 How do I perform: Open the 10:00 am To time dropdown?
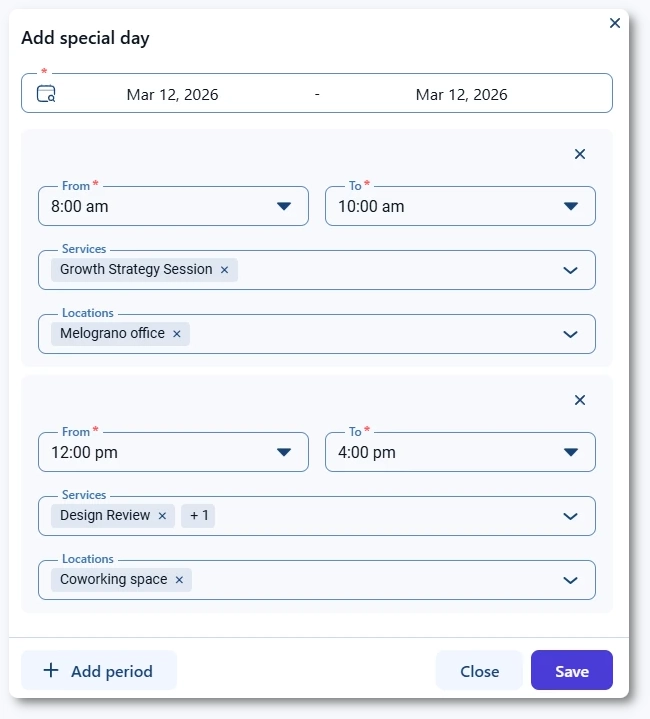pyautogui.click(x=571, y=206)
